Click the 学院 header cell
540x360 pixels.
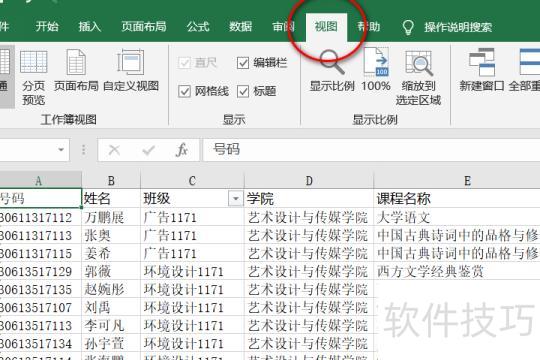(x=309, y=199)
